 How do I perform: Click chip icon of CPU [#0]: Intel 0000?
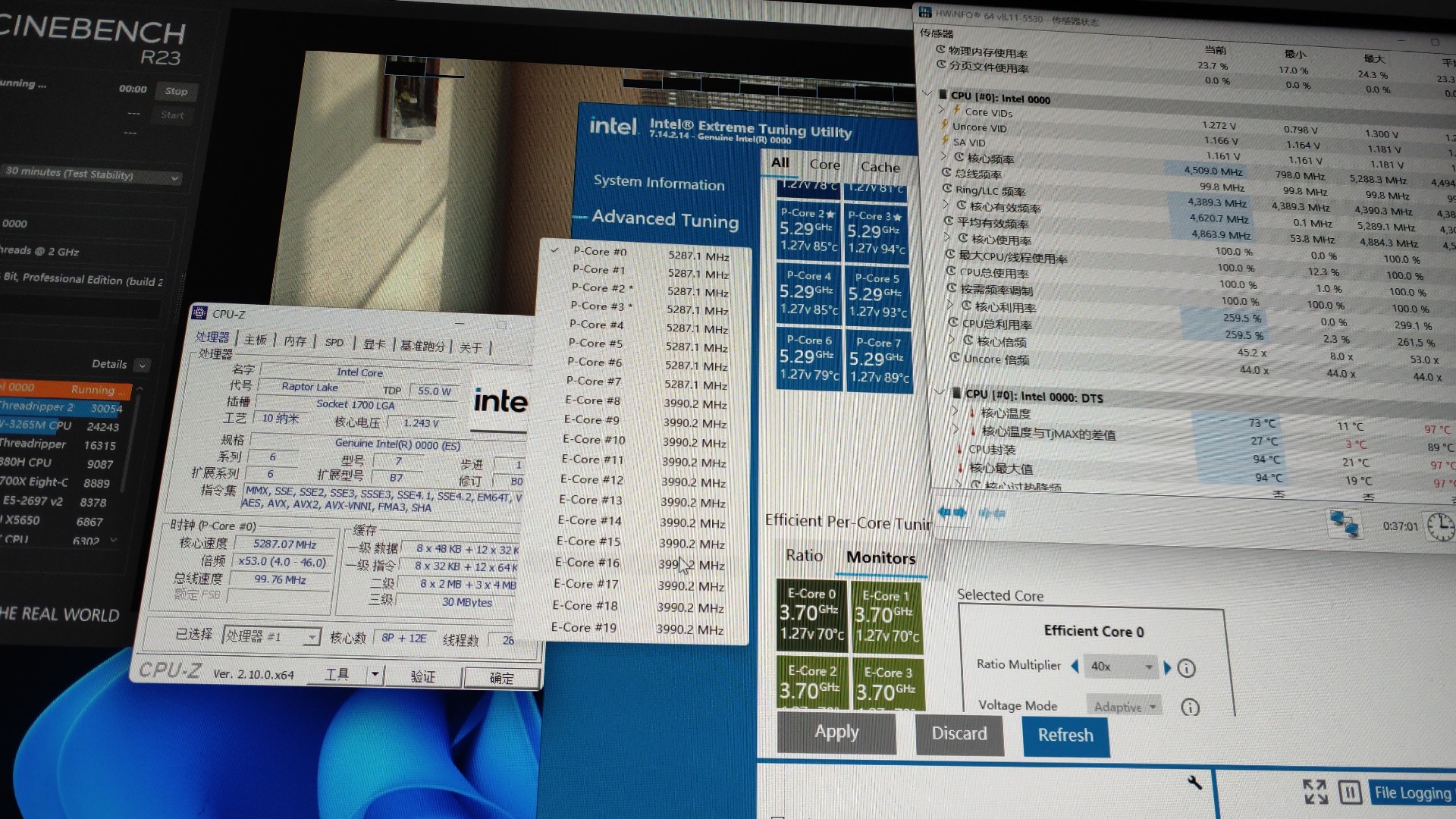click(x=943, y=95)
